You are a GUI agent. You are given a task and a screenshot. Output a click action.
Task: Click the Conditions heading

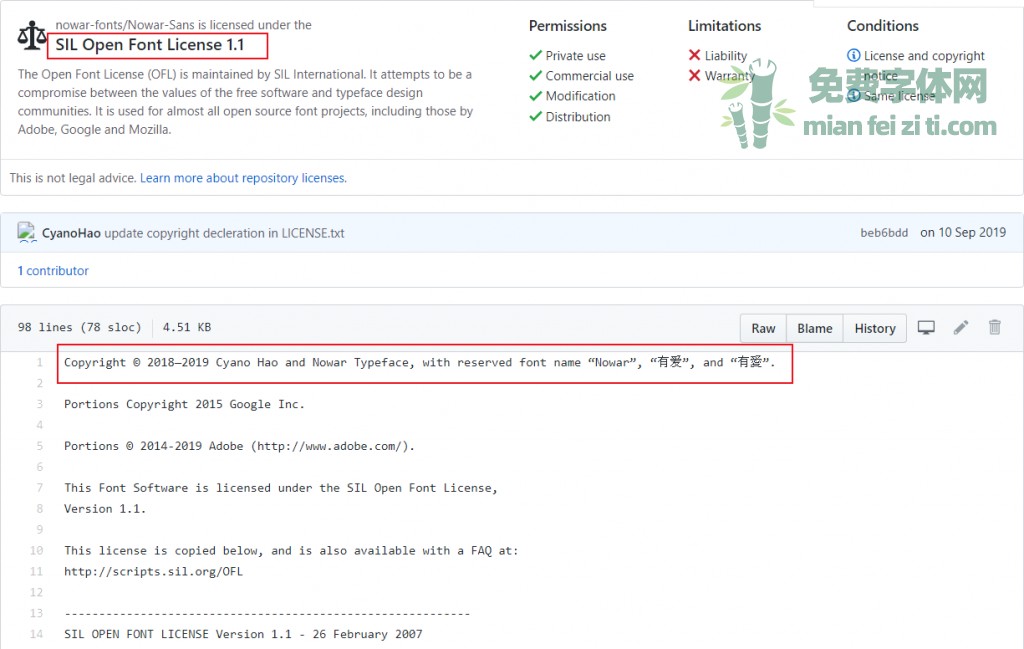click(883, 26)
